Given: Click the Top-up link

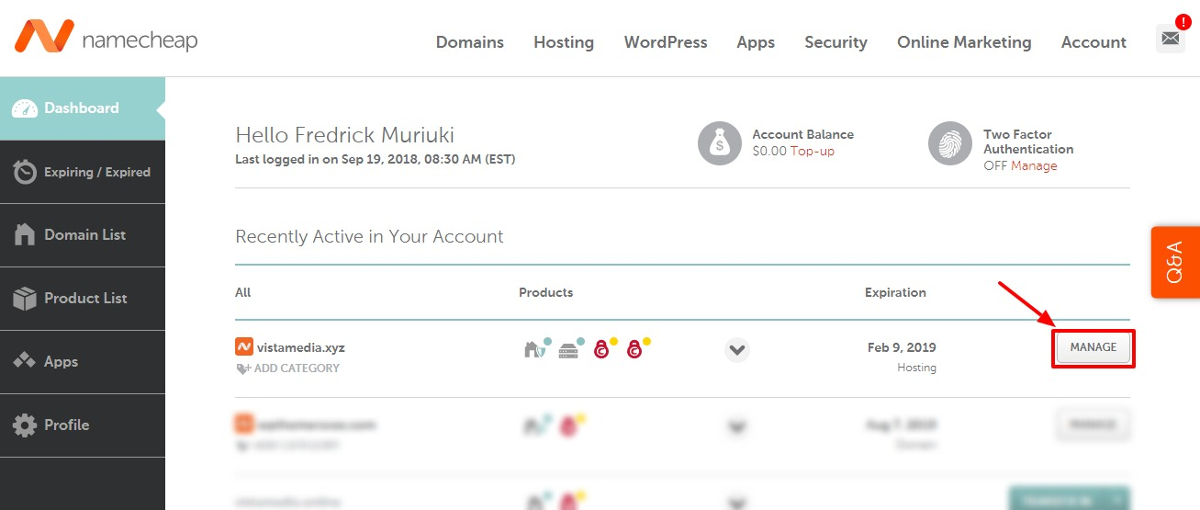Looking at the screenshot, I should click(x=812, y=151).
